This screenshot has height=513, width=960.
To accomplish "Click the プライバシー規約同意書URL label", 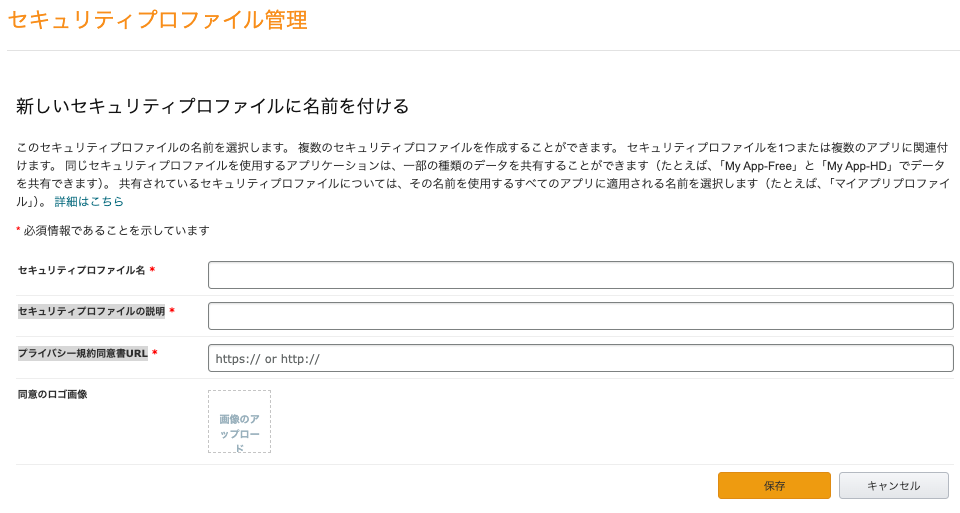I will (x=83, y=353).
